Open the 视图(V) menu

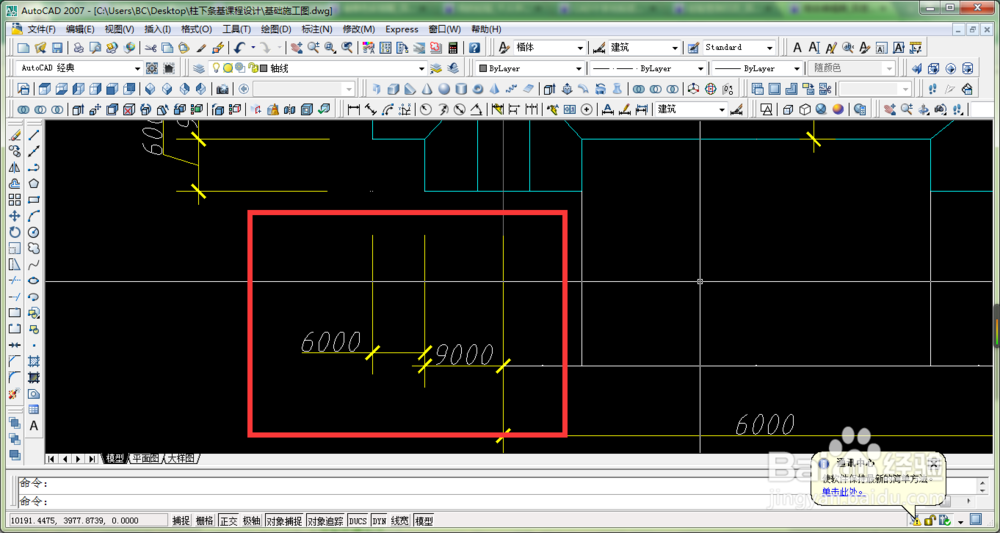119,29
